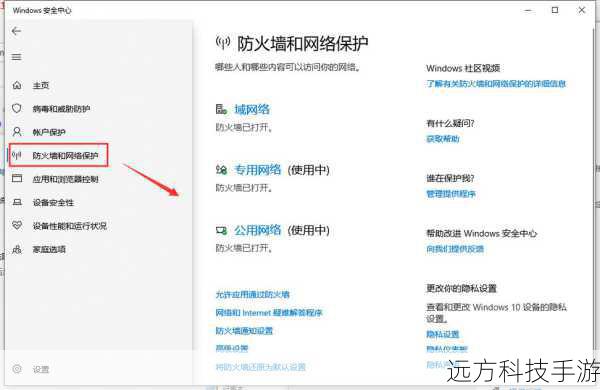600x390 pixels.
Task: Open 应用和浏览器控制 in the sidebar
Action: click(65, 179)
